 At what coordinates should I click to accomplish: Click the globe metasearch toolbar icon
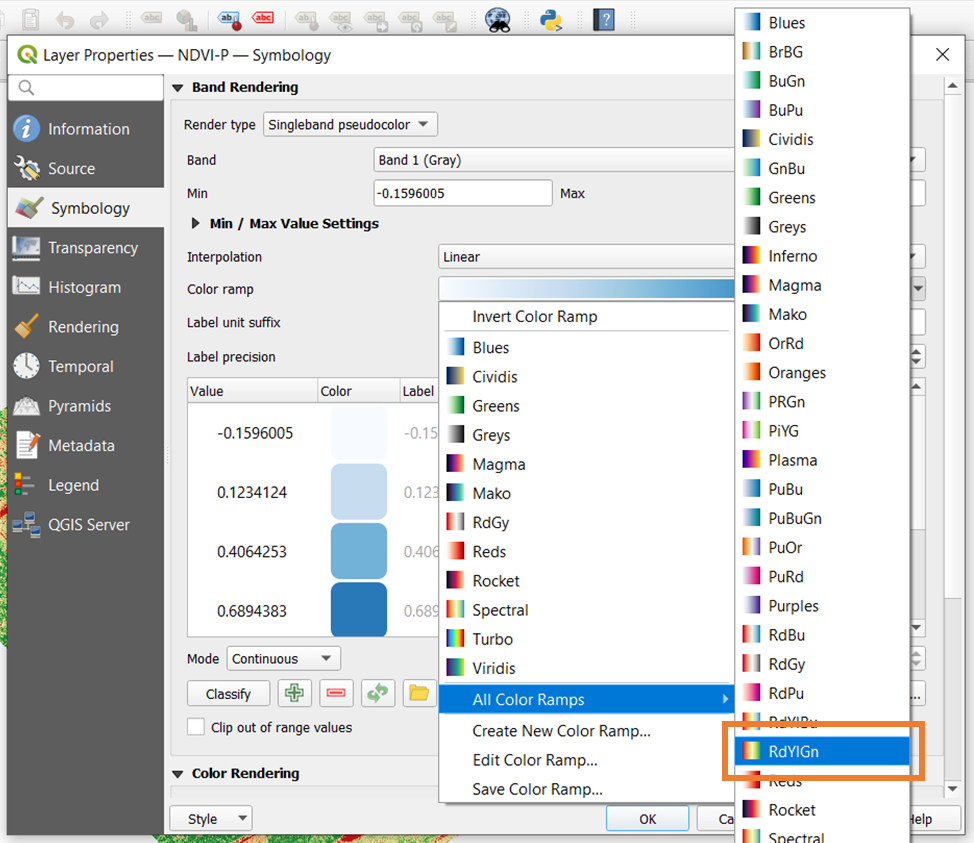point(498,20)
